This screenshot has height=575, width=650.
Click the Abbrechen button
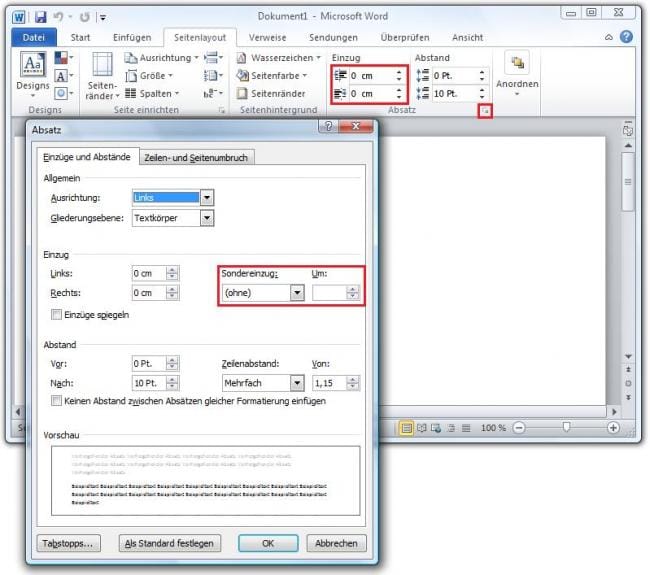point(336,543)
